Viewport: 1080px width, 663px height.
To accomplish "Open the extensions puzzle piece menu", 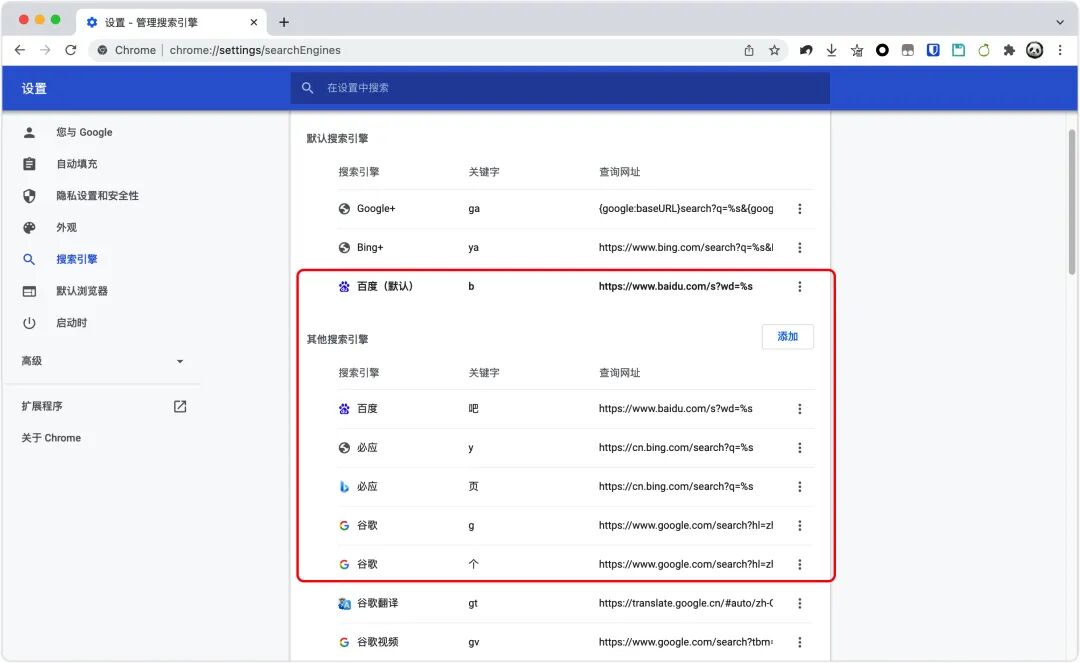I will [x=1009, y=50].
